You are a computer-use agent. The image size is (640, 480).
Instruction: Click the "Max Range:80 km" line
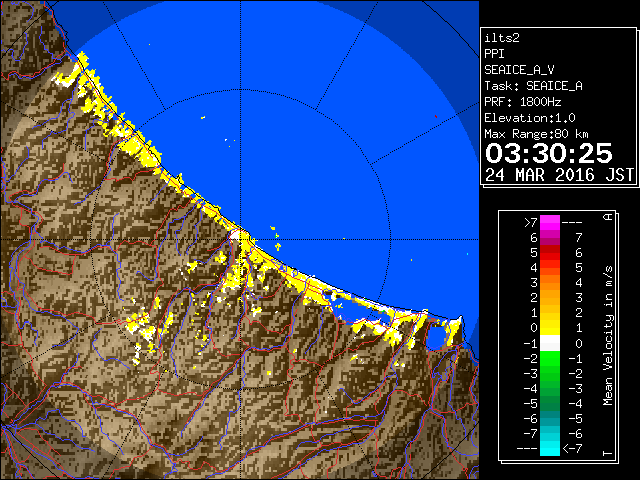536,134
